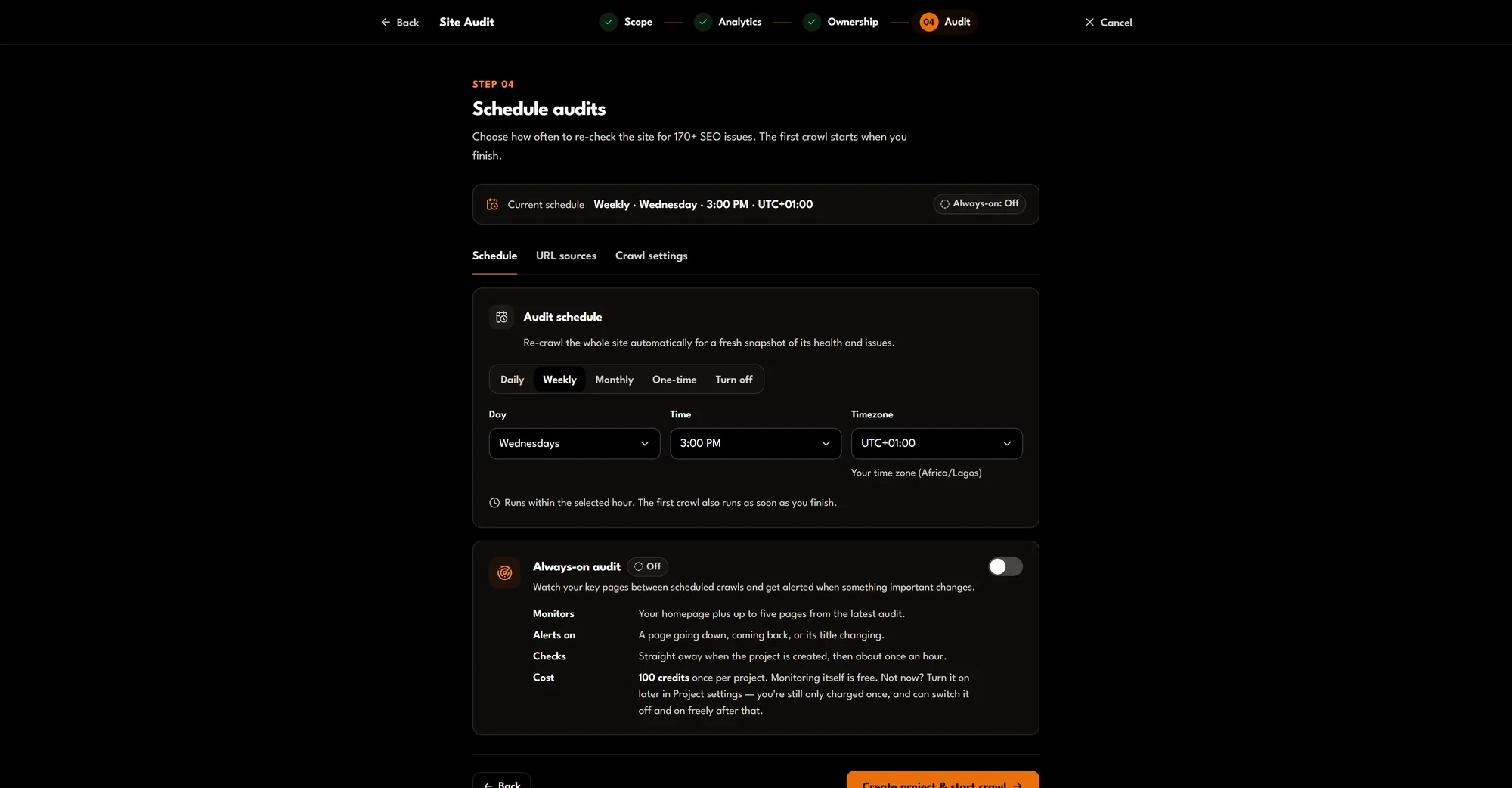
Task: Toggle the Always-on audit switch
Action: click(1005, 566)
